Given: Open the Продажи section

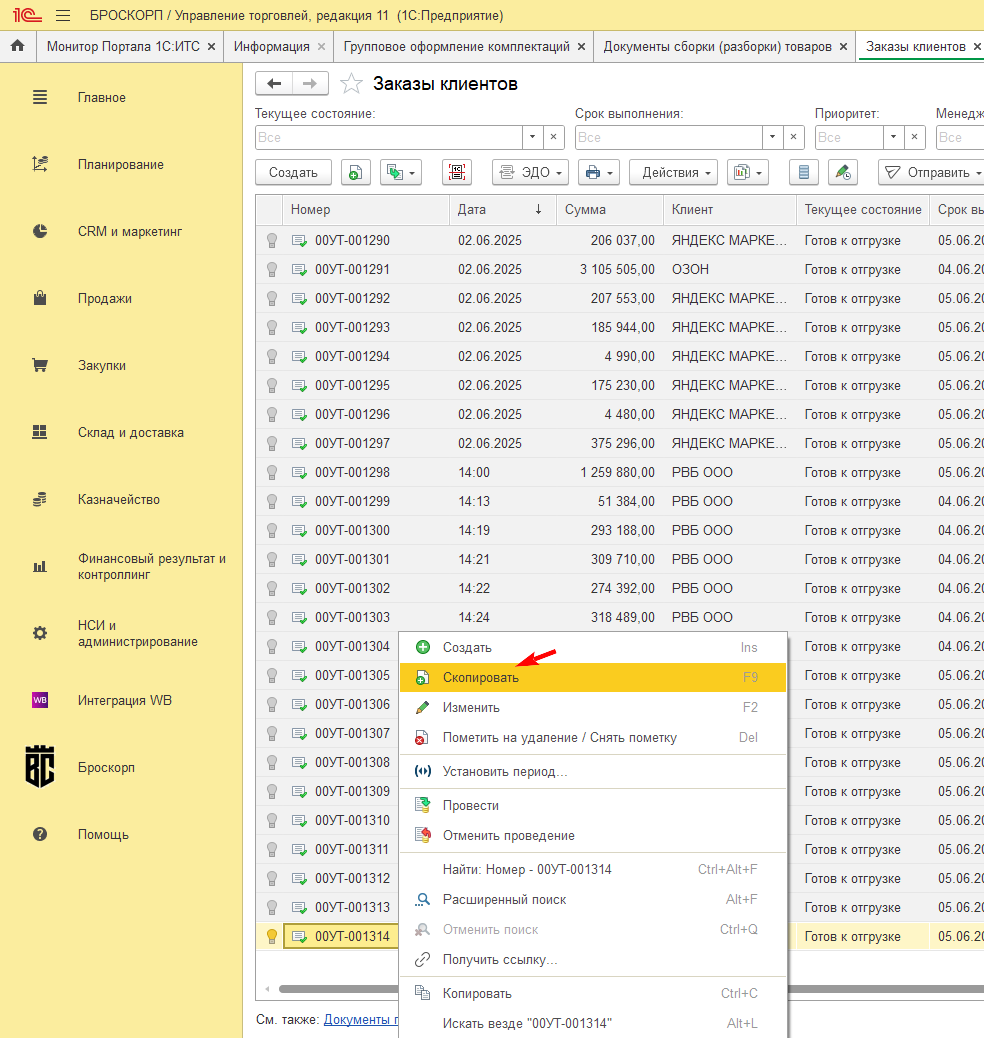Looking at the screenshot, I should [105, 298].
